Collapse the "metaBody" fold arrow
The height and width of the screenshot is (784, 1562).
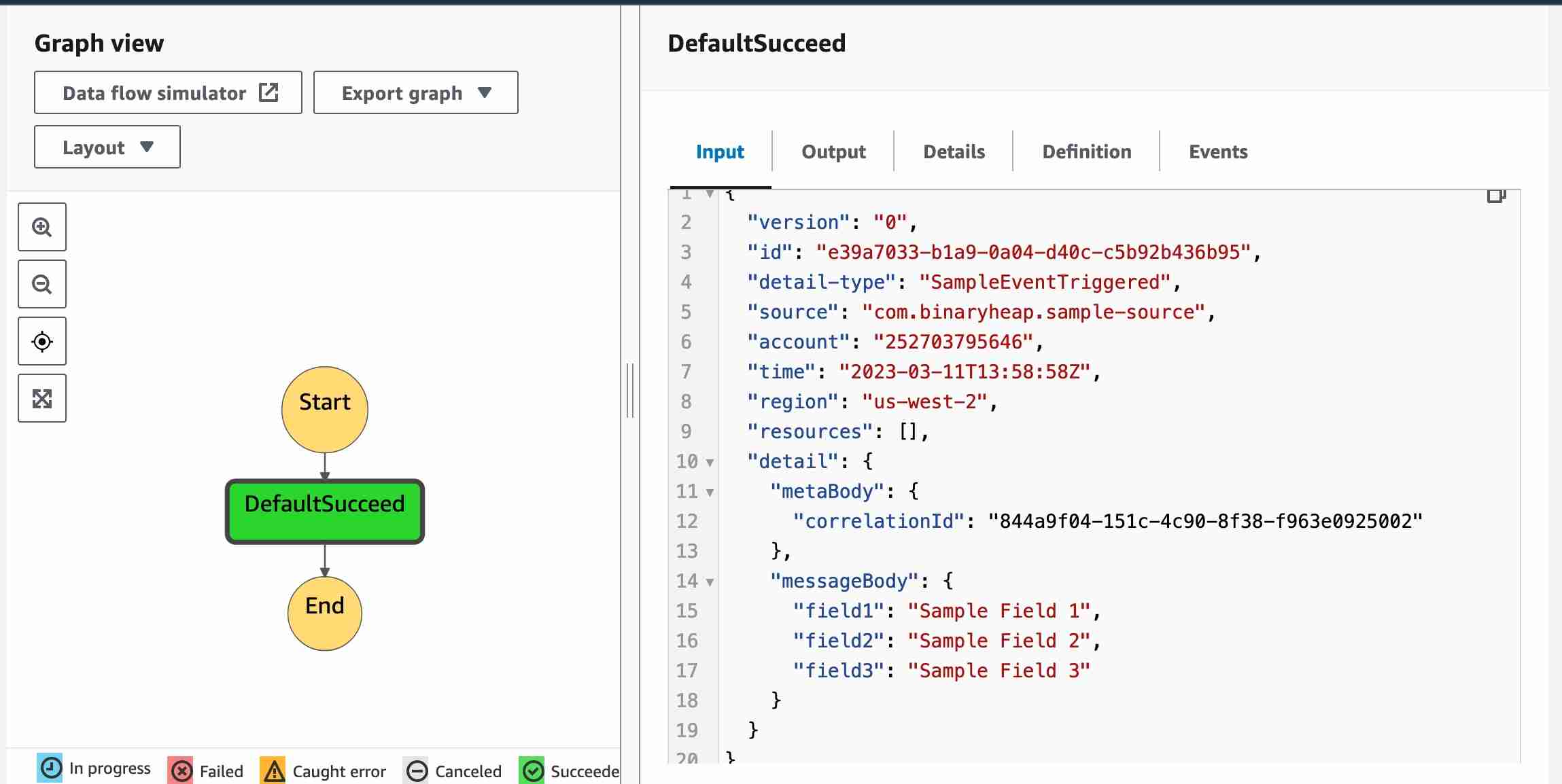tap(710, 493)
